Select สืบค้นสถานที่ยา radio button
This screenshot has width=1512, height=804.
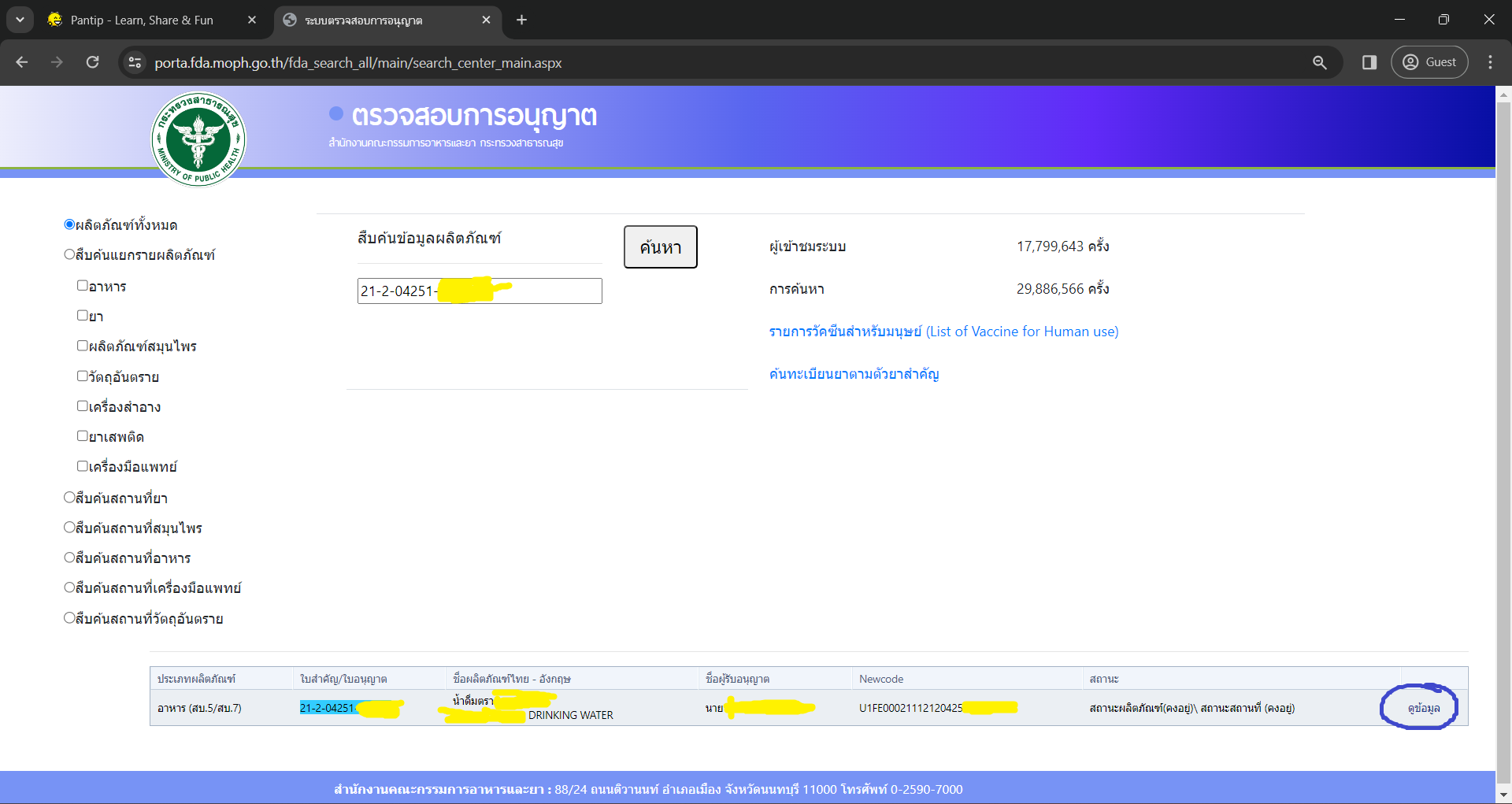[x=69, y=498]
